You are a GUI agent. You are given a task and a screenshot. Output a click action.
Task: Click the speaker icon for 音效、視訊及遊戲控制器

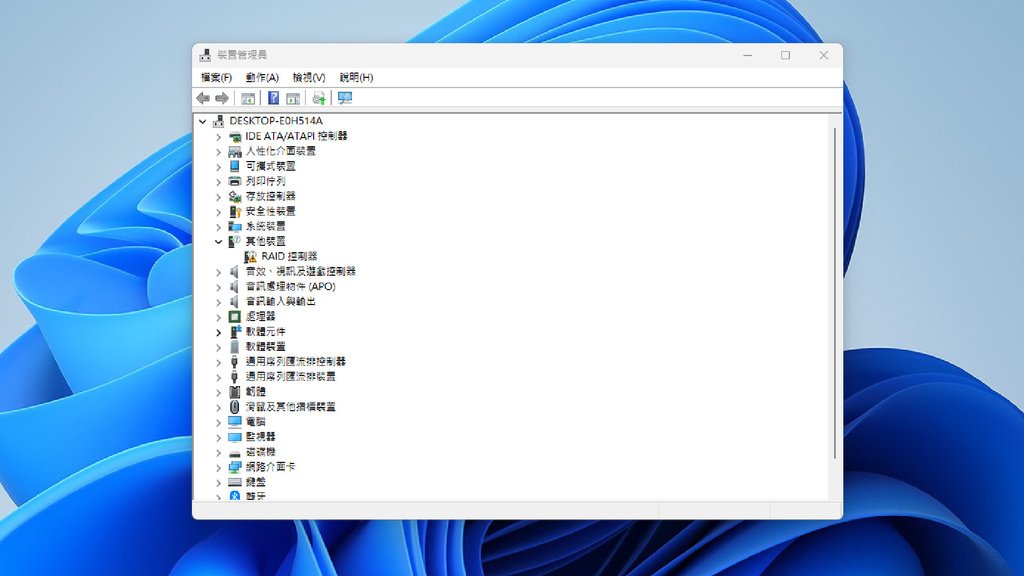[234, 271]
